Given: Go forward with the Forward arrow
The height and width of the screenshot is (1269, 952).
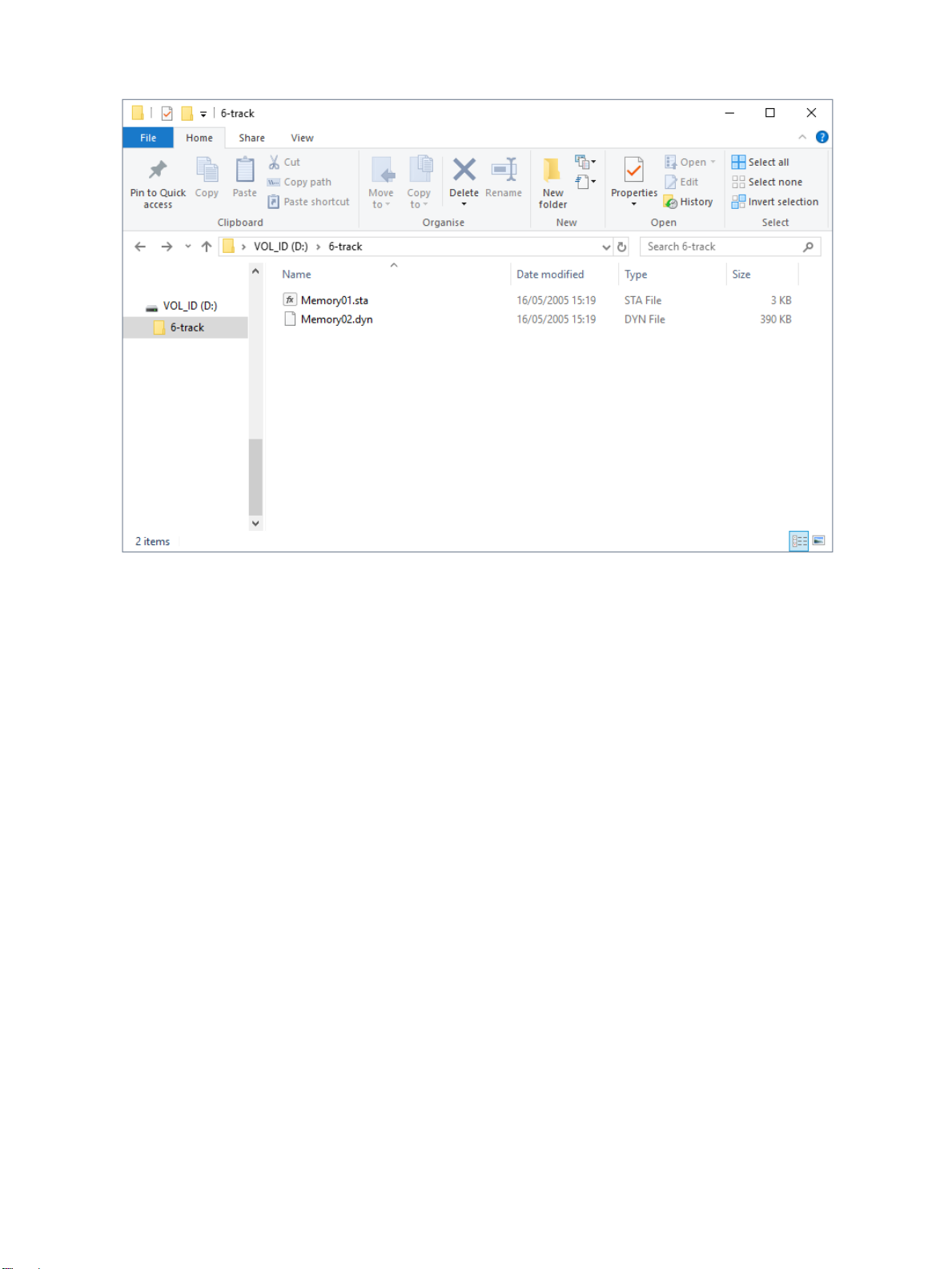Looking at the screenshot, I should tap(167, 247).
